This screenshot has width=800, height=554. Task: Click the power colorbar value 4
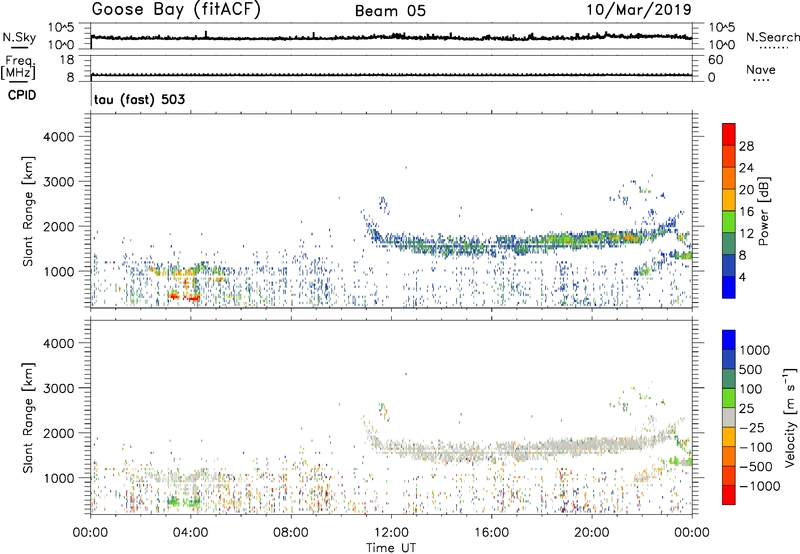(x=743, y=278)
